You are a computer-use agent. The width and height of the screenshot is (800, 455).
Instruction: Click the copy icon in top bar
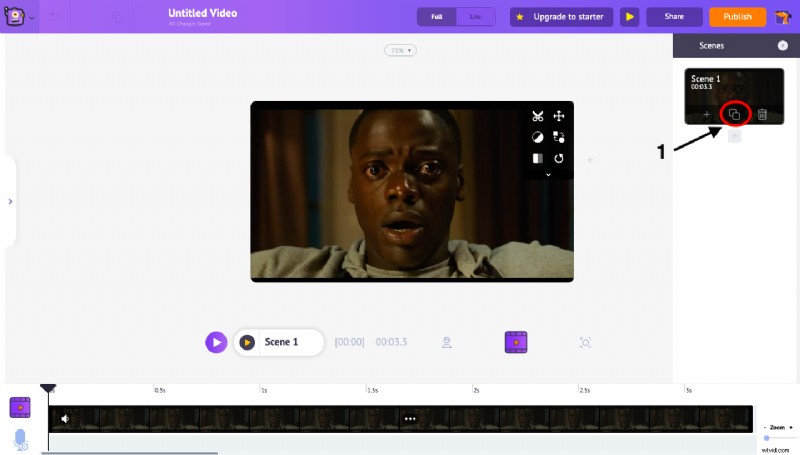(117, 17)
